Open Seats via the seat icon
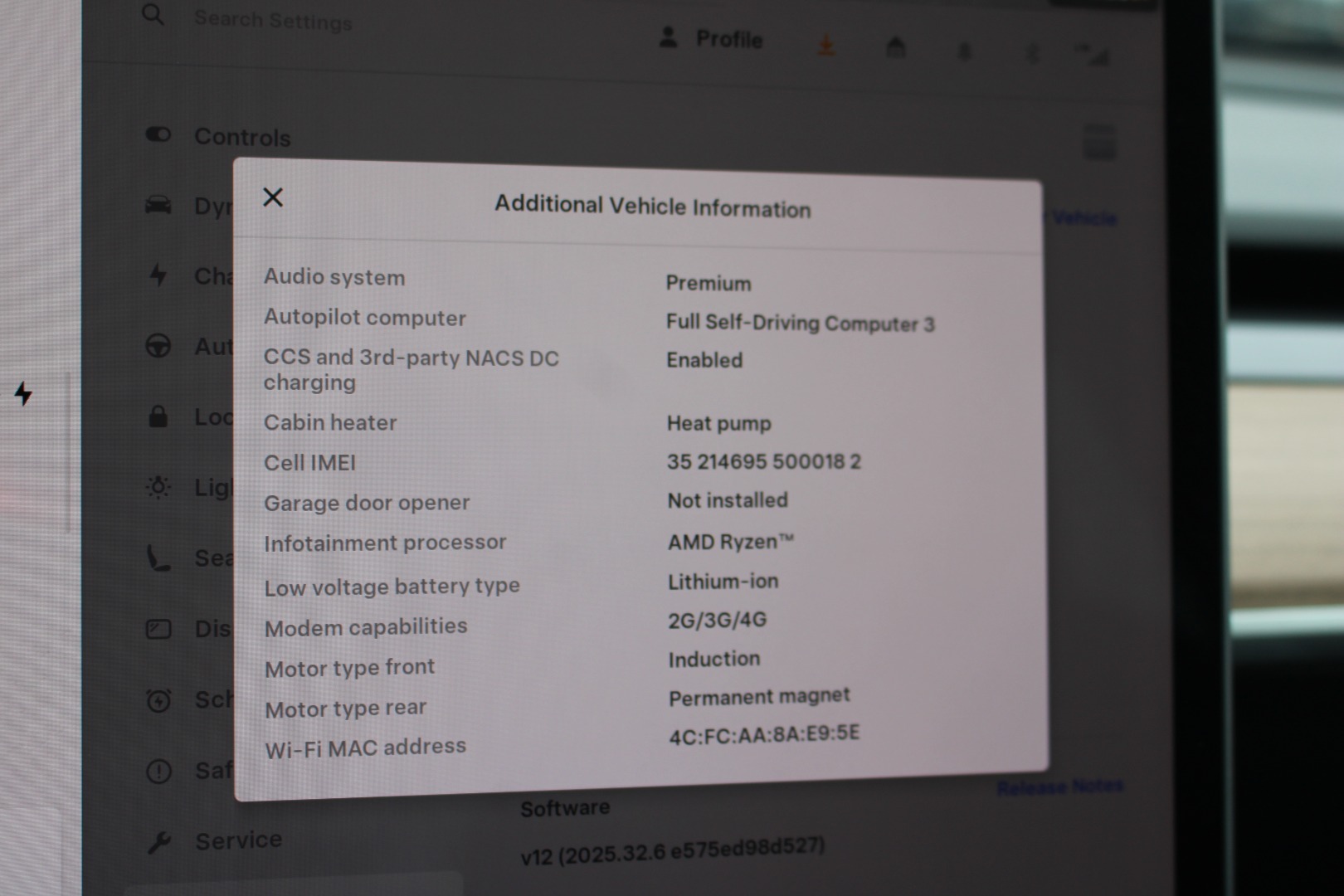1344x896 pixels. tap(158, 558)
